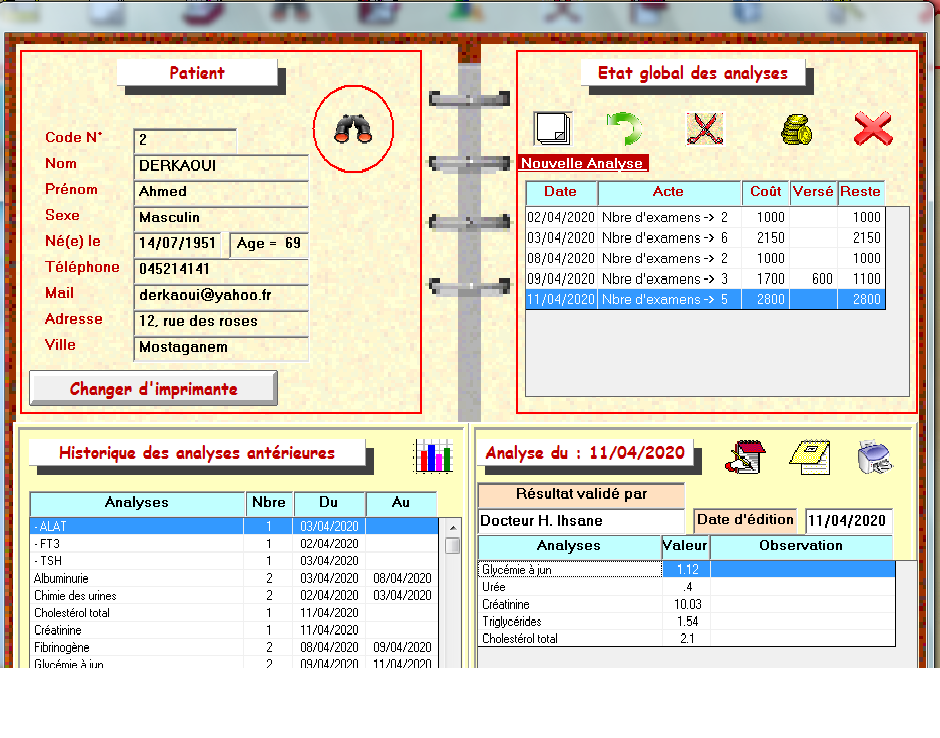Select Créatinine result value 10.03
Image resolution: width=940 pixels, height=738 pixels.
pyautogui.click(x=687, y=604)
